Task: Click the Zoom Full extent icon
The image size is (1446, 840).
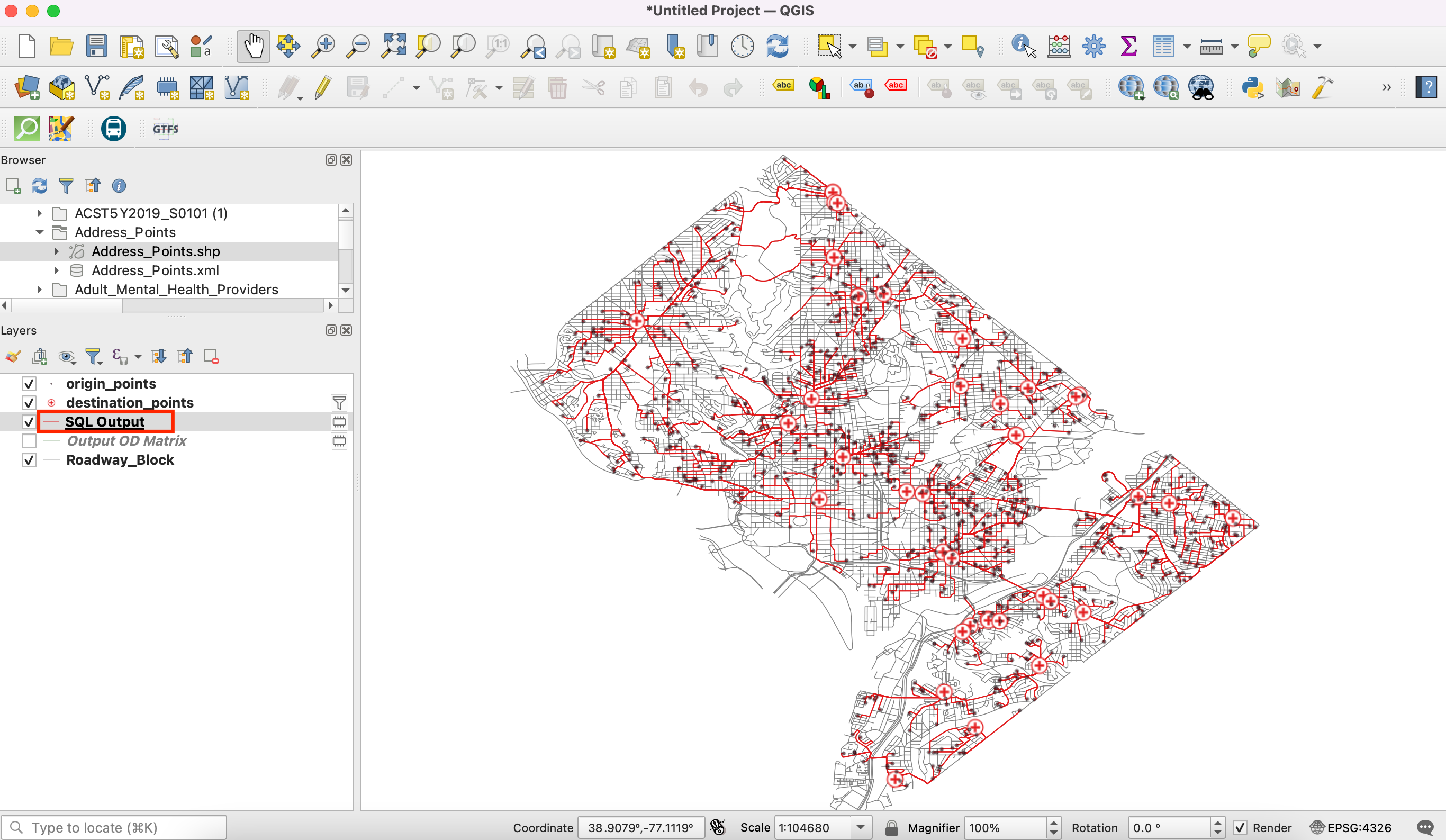Action: (x=394, y=46)
